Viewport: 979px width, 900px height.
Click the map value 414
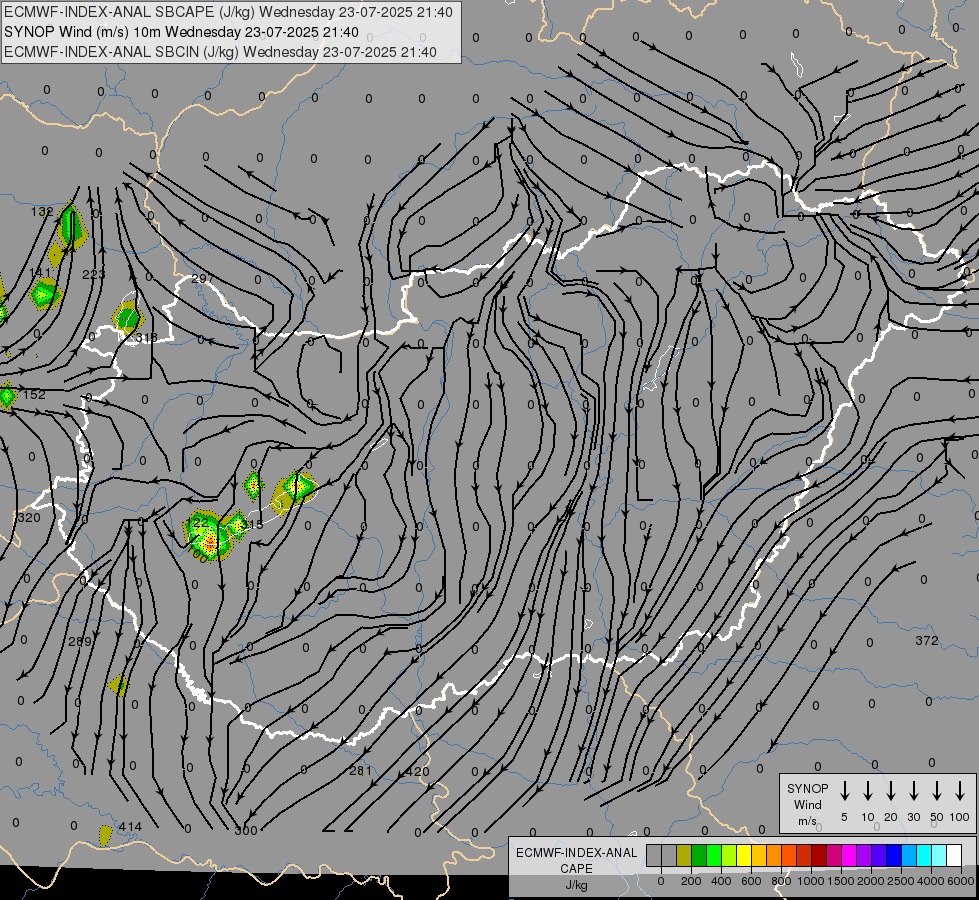[130, 827]
